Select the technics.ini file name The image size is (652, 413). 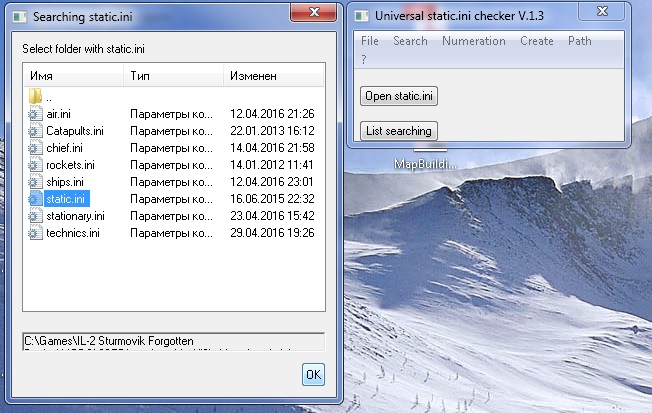73,233
